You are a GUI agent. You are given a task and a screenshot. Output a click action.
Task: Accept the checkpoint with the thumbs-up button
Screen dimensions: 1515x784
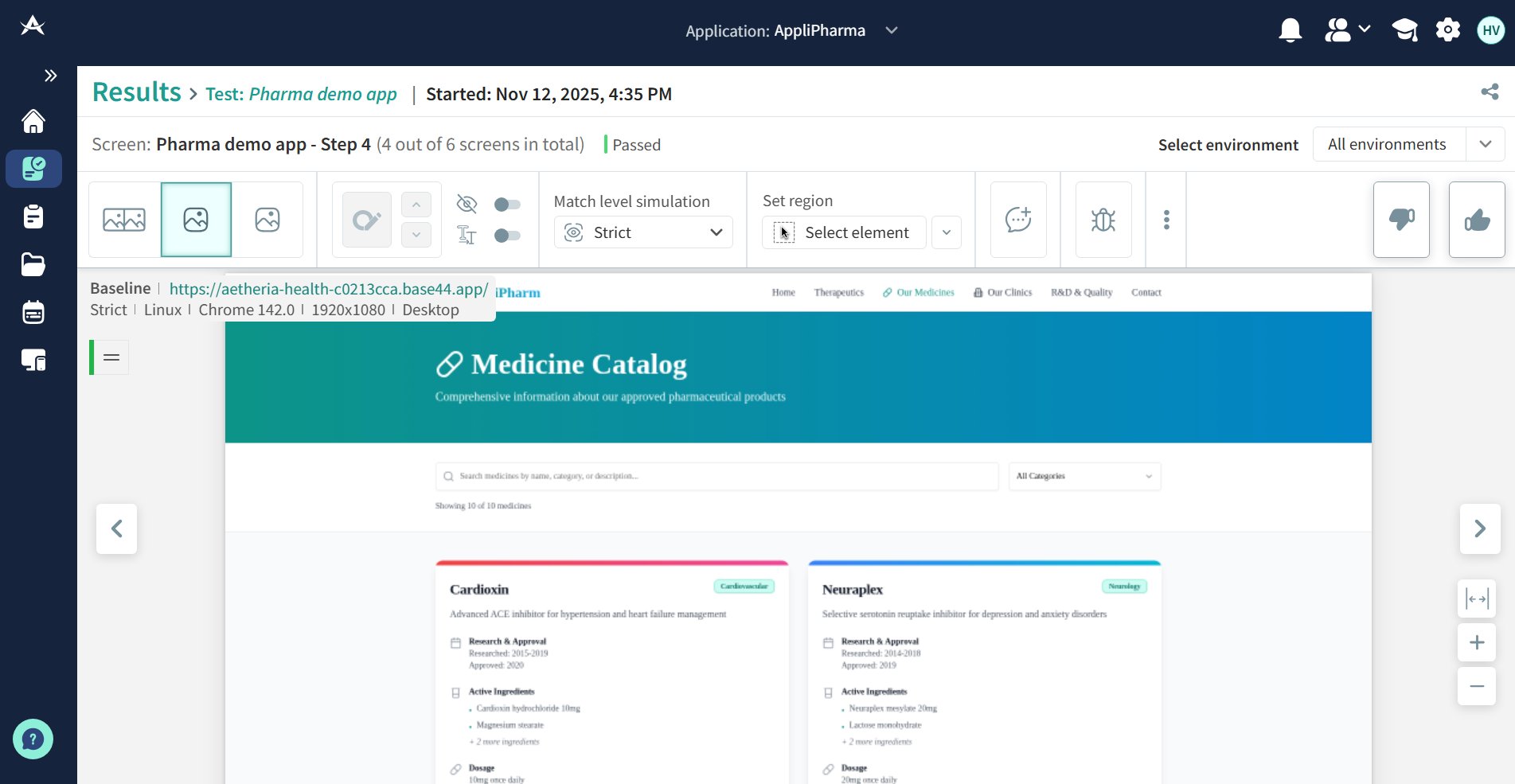1476,220
